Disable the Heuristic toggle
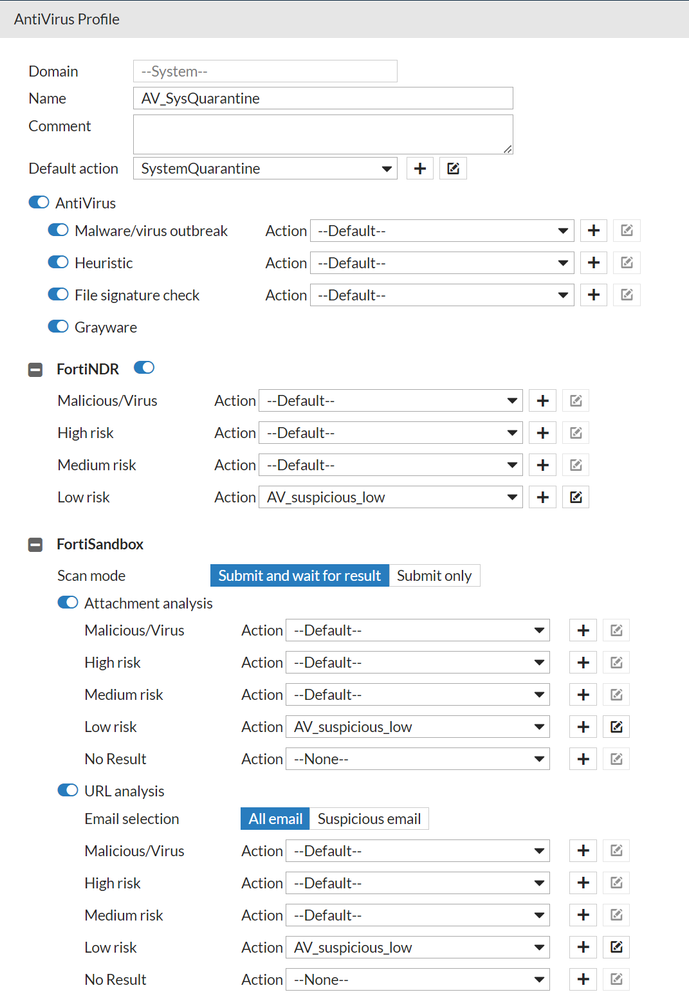Viewport: 689px width, 999px height. pos(59,263)
